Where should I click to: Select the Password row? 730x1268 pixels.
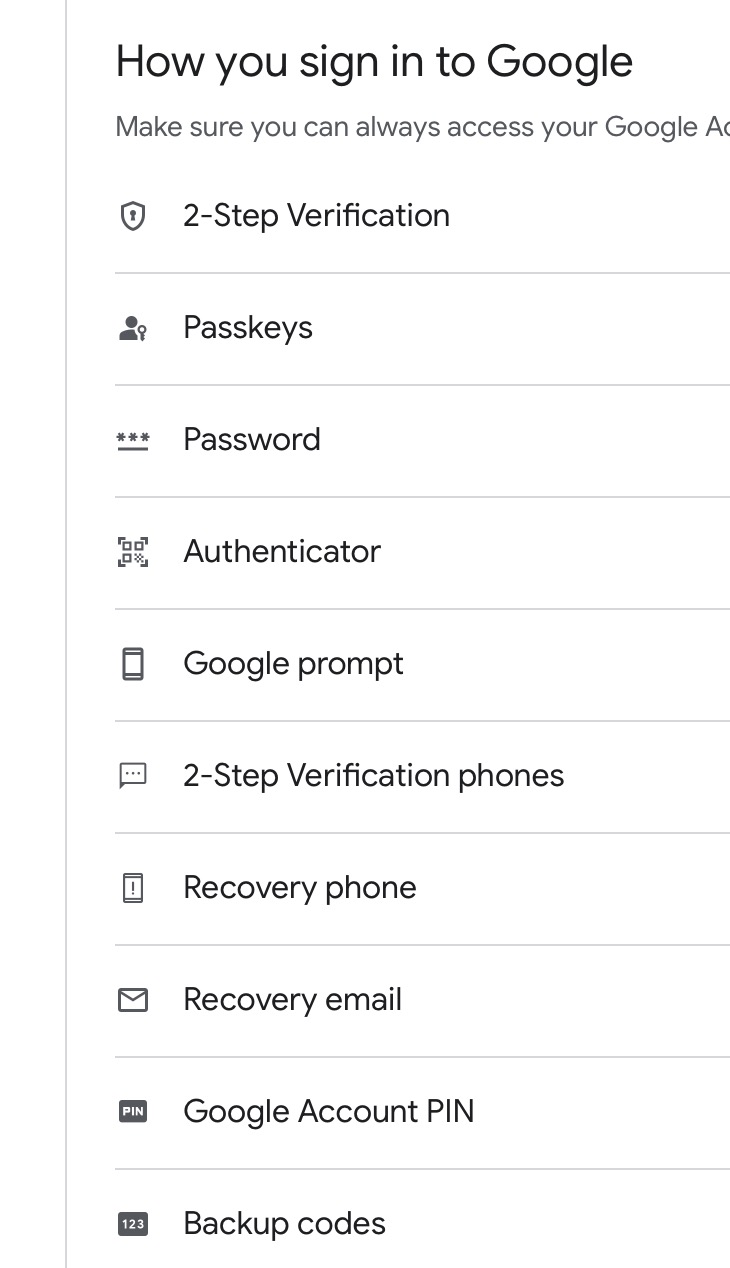click(x=422, y=441)
